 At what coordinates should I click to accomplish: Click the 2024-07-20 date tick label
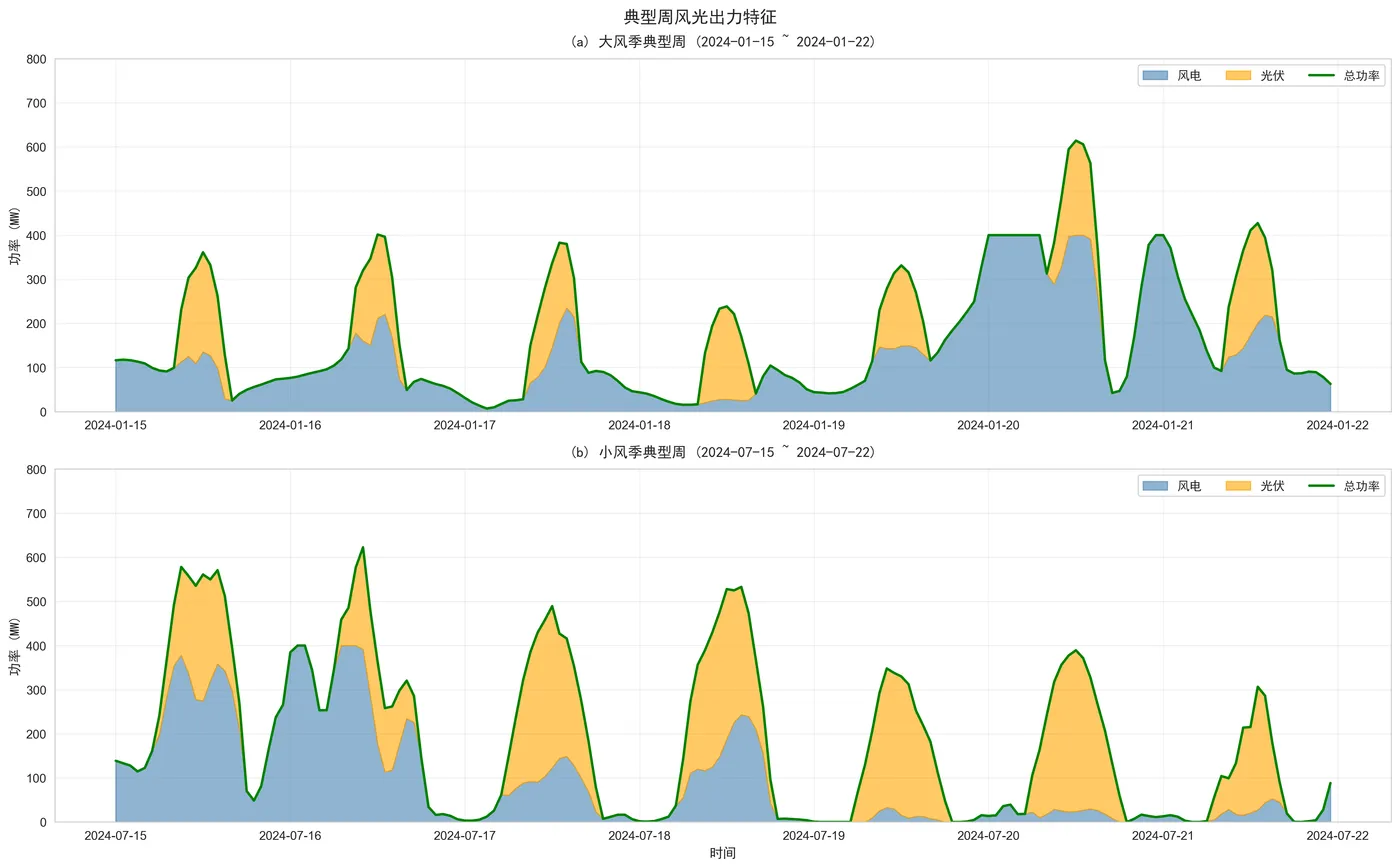(x=989, y=835)
